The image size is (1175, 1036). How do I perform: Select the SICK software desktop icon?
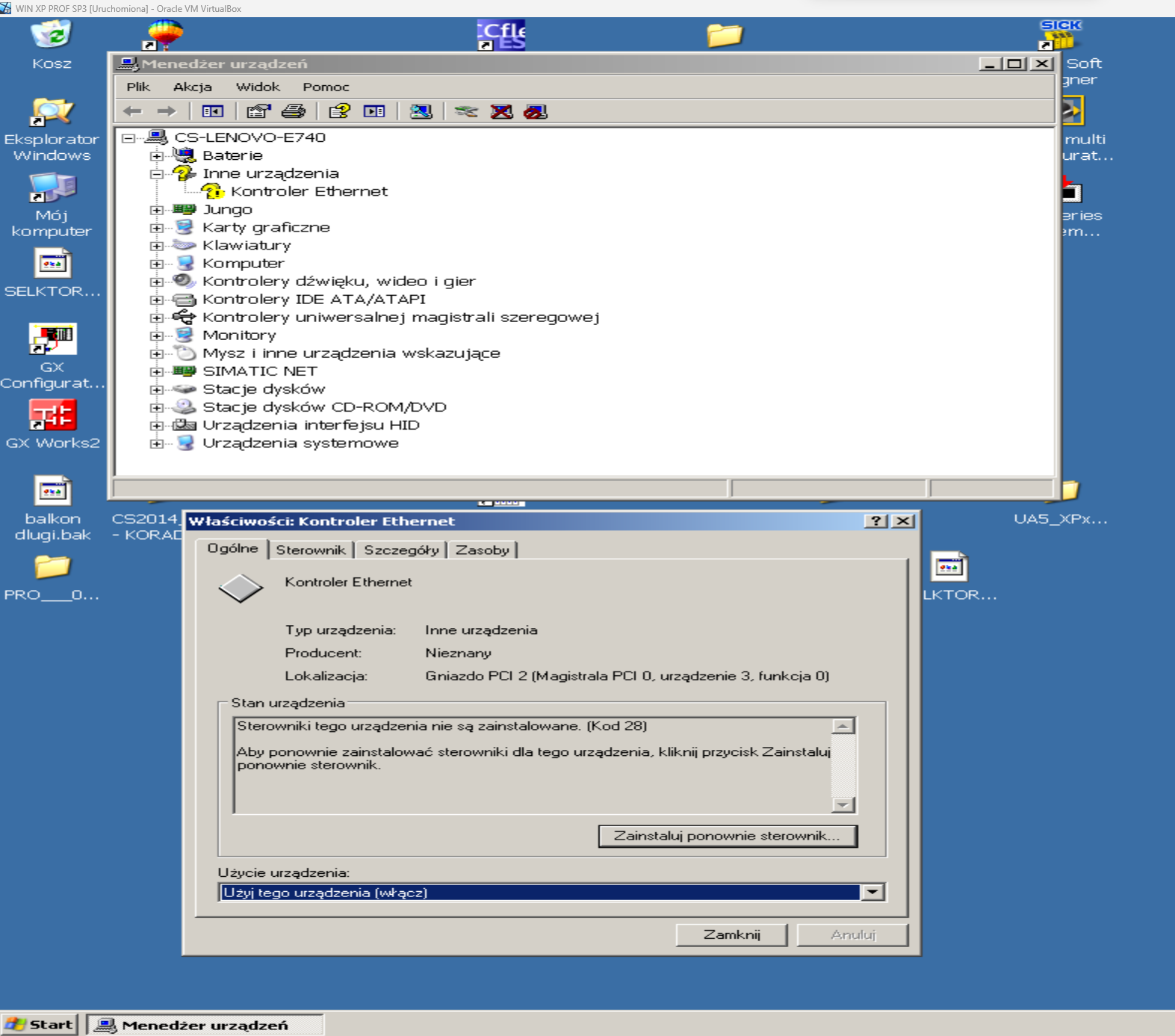[x=1060, y=34]
